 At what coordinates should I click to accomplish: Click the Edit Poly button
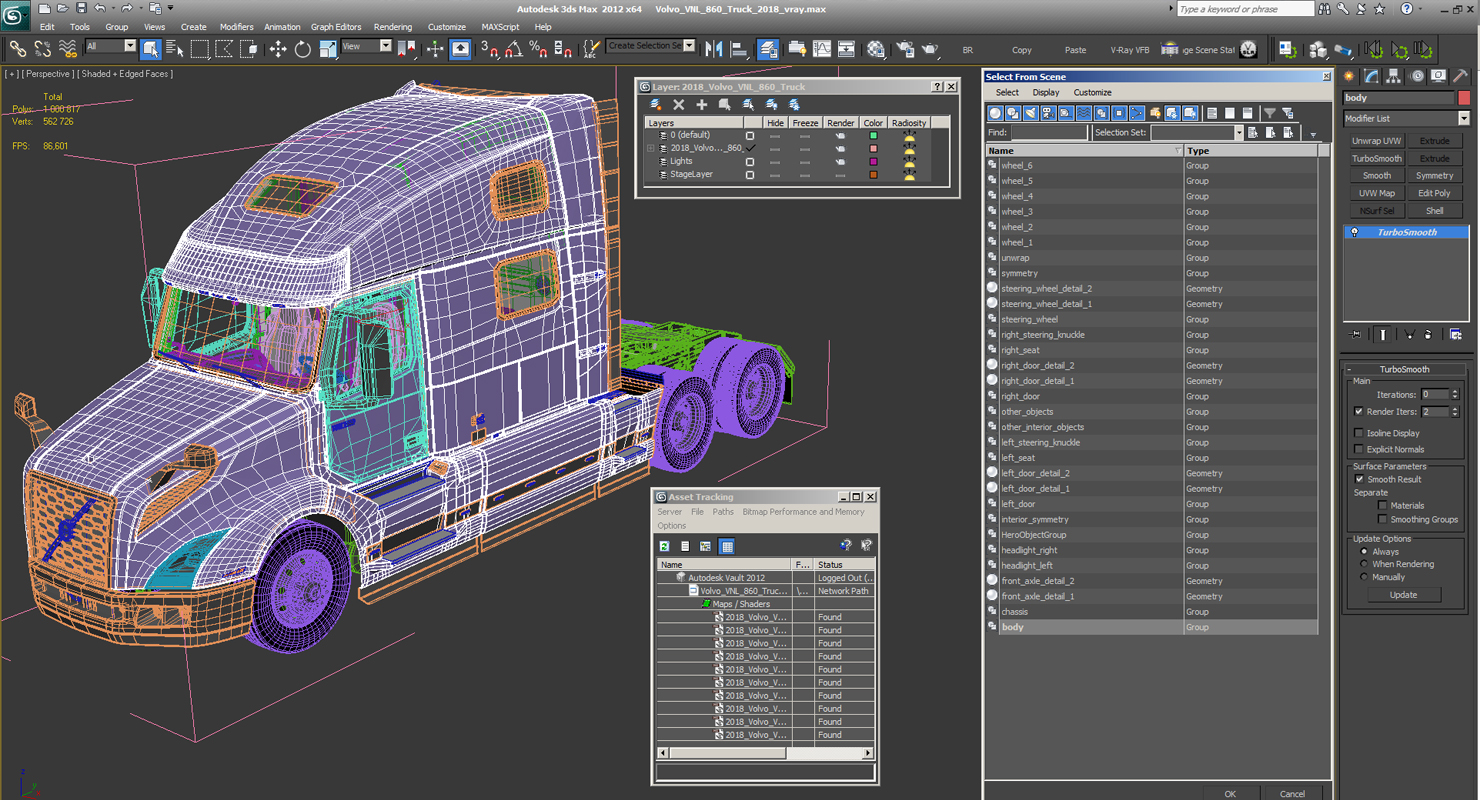point(1434,193)
